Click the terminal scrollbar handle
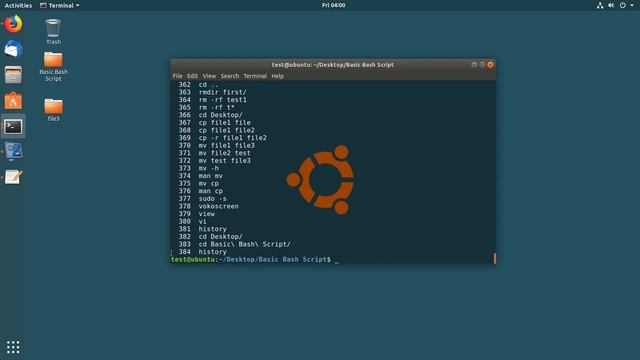Image resolution: width=640 pixels, height=360 pixels. point(495,258)
